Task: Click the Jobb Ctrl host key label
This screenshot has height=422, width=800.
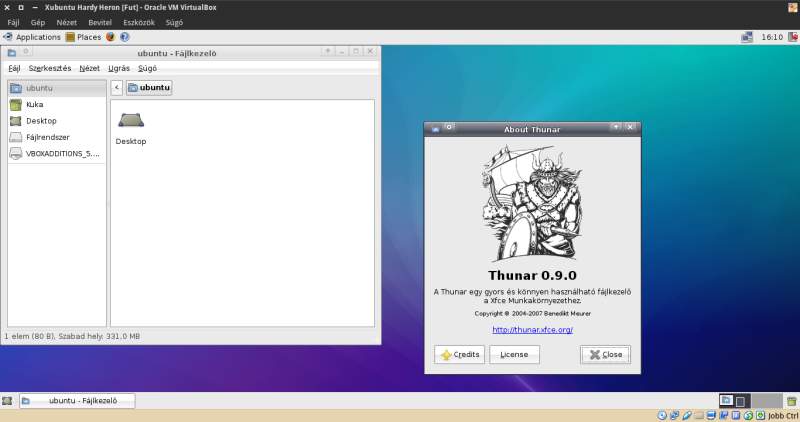Action: pos(783,416)
